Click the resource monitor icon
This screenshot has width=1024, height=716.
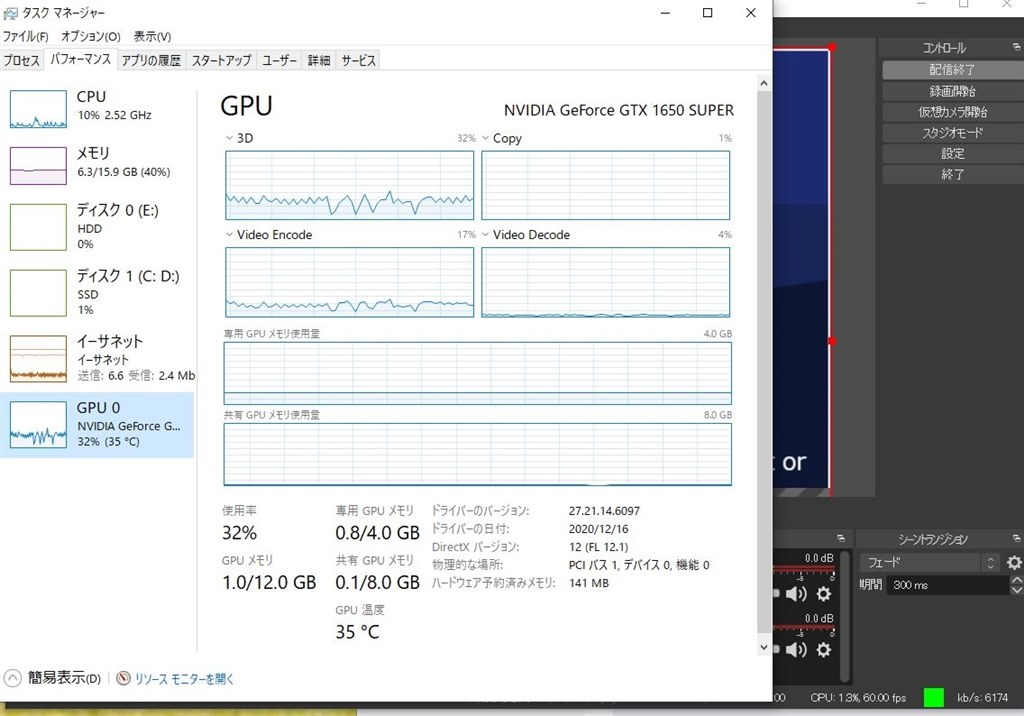123,678
